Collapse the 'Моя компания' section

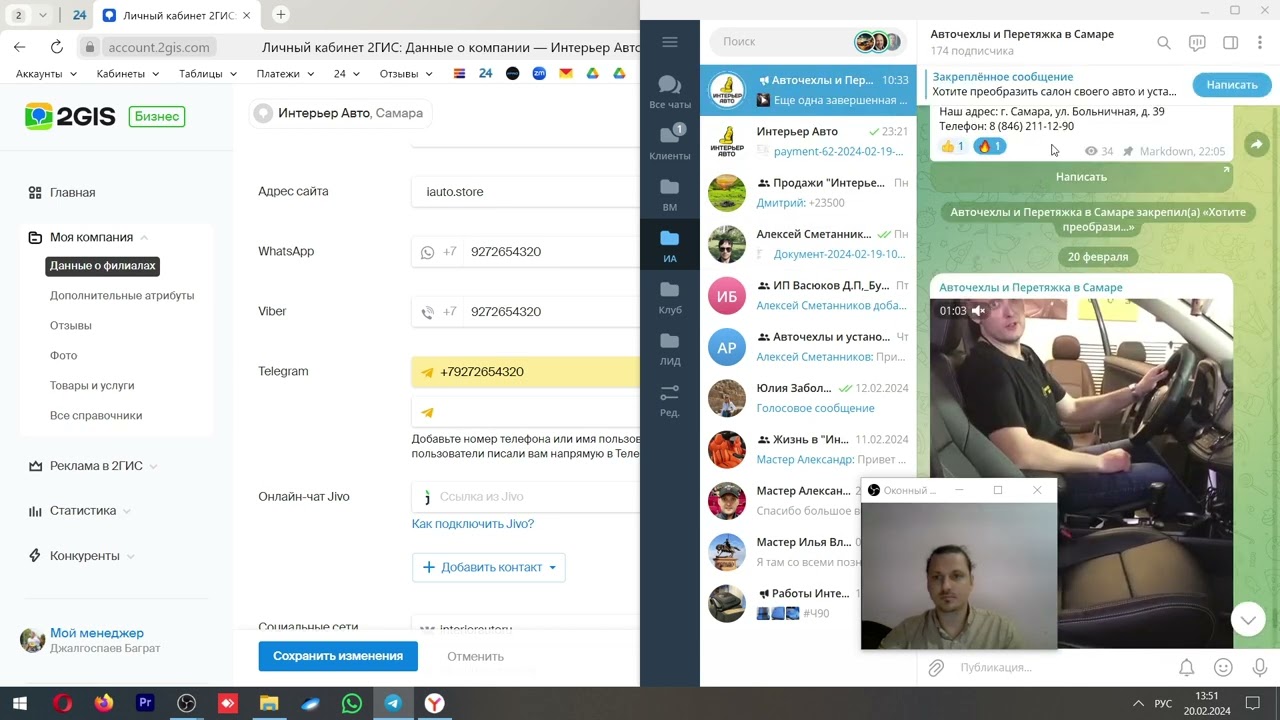[x=144, y=237]
